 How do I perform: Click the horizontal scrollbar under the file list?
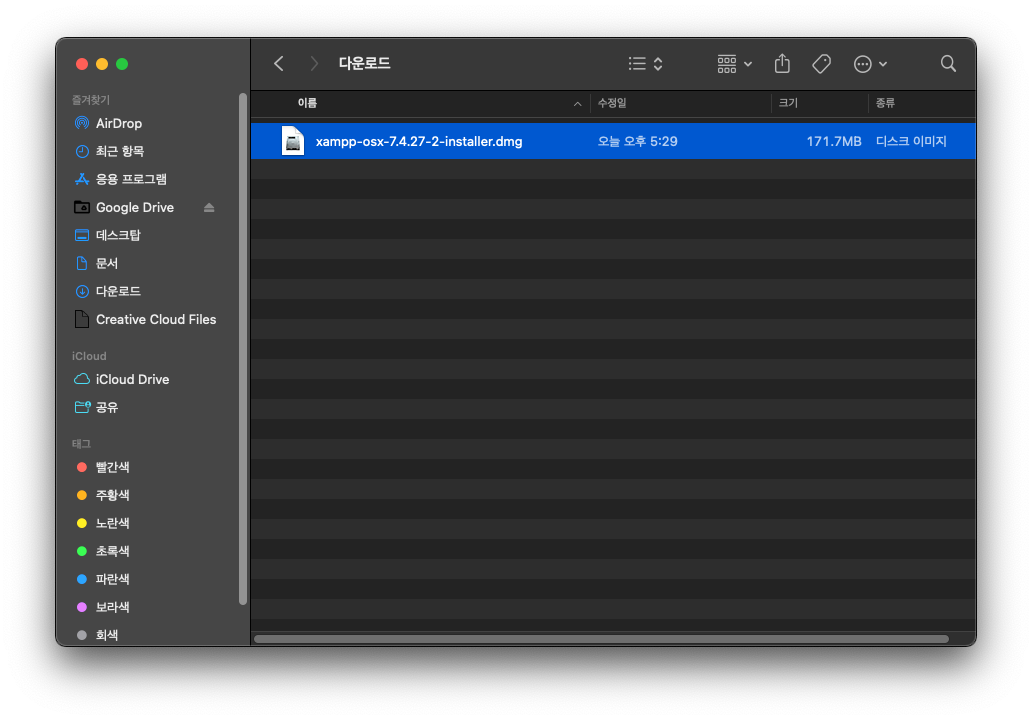point(601,639)
